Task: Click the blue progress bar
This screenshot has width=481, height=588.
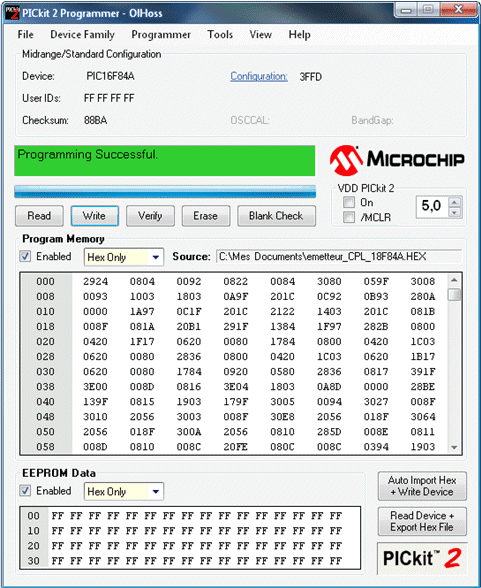Action: coord(165,191)
